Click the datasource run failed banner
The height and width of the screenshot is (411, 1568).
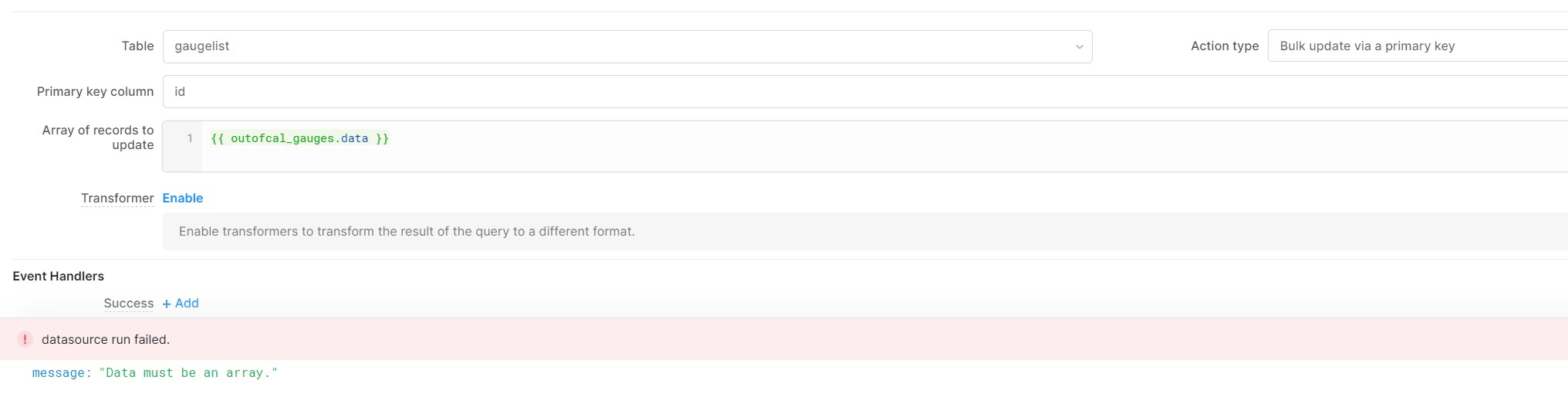point(784,339)
